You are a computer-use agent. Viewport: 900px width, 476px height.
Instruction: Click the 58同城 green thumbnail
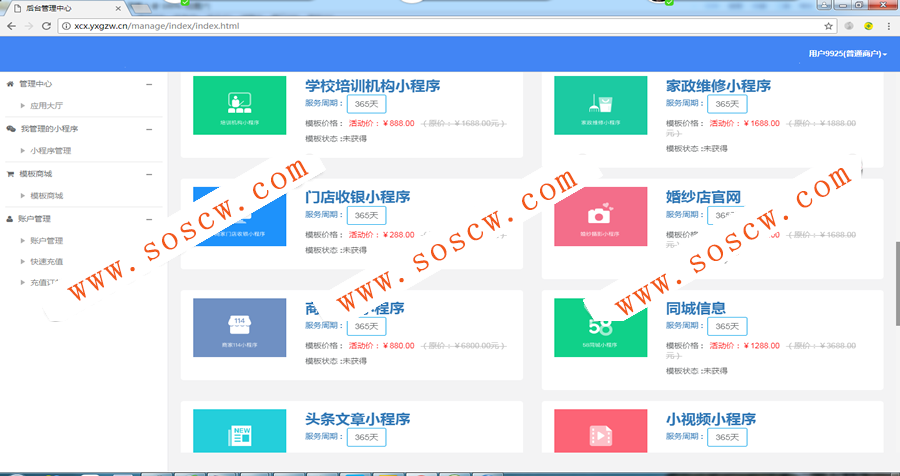coord(600,327)
